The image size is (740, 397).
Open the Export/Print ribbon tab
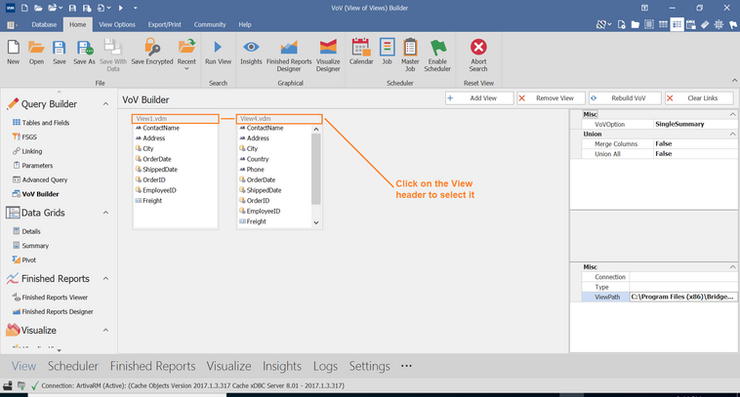(164, 25)
